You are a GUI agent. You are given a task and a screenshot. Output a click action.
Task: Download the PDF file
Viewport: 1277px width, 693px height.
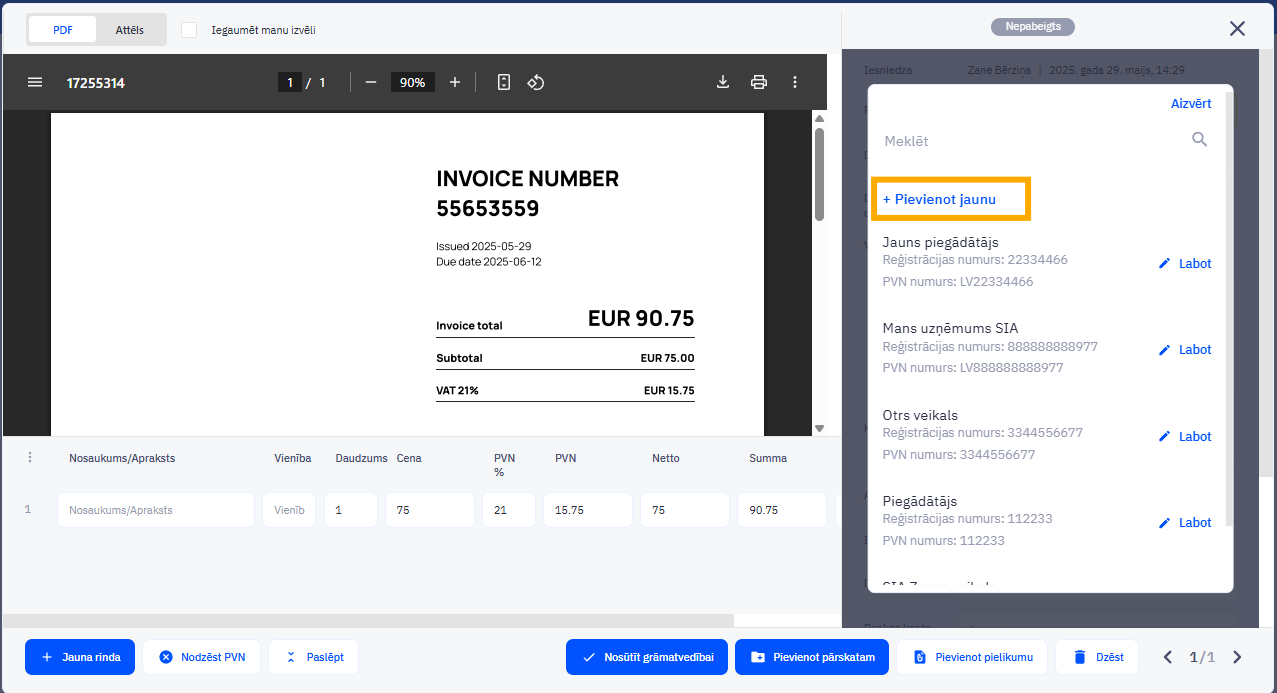723,82
